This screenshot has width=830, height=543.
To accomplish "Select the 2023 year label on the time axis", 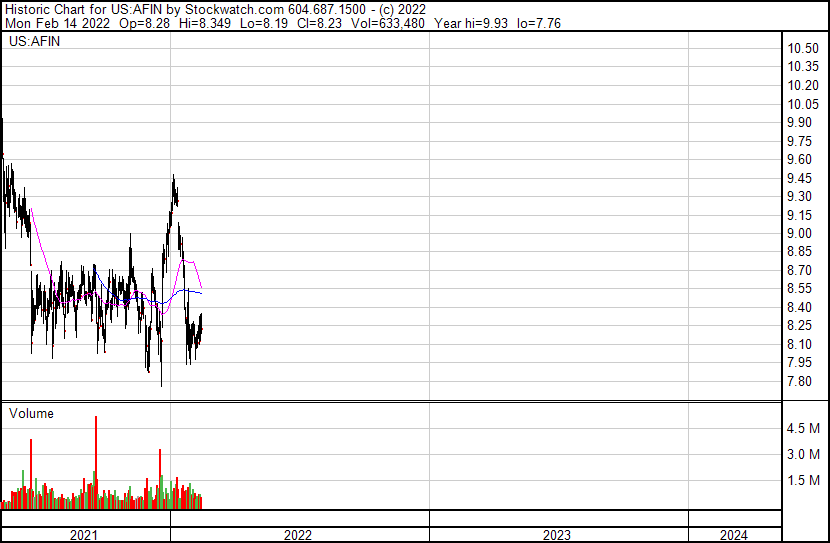I will tap(556, 535).
